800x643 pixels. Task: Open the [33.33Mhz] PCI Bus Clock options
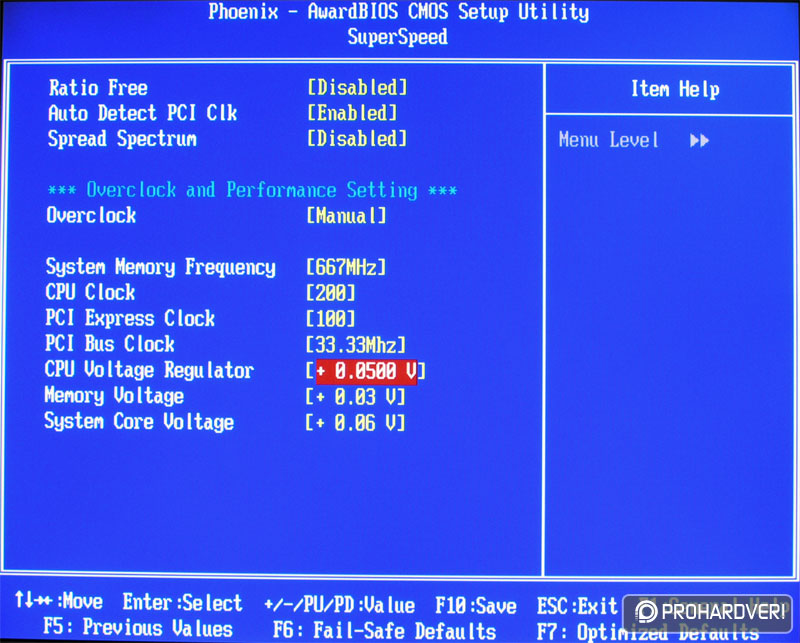[x=356, y=345]
